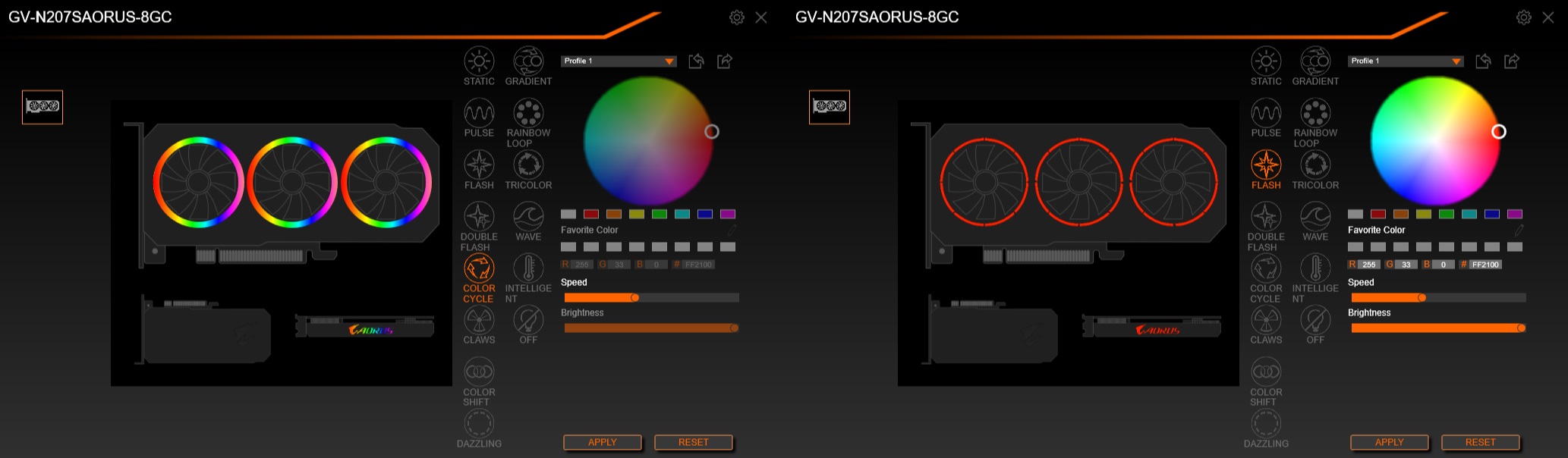Pick orange preset swatch in right window
The width and height of the screenshot is (1568, 458).
[x=1401, y=214]
